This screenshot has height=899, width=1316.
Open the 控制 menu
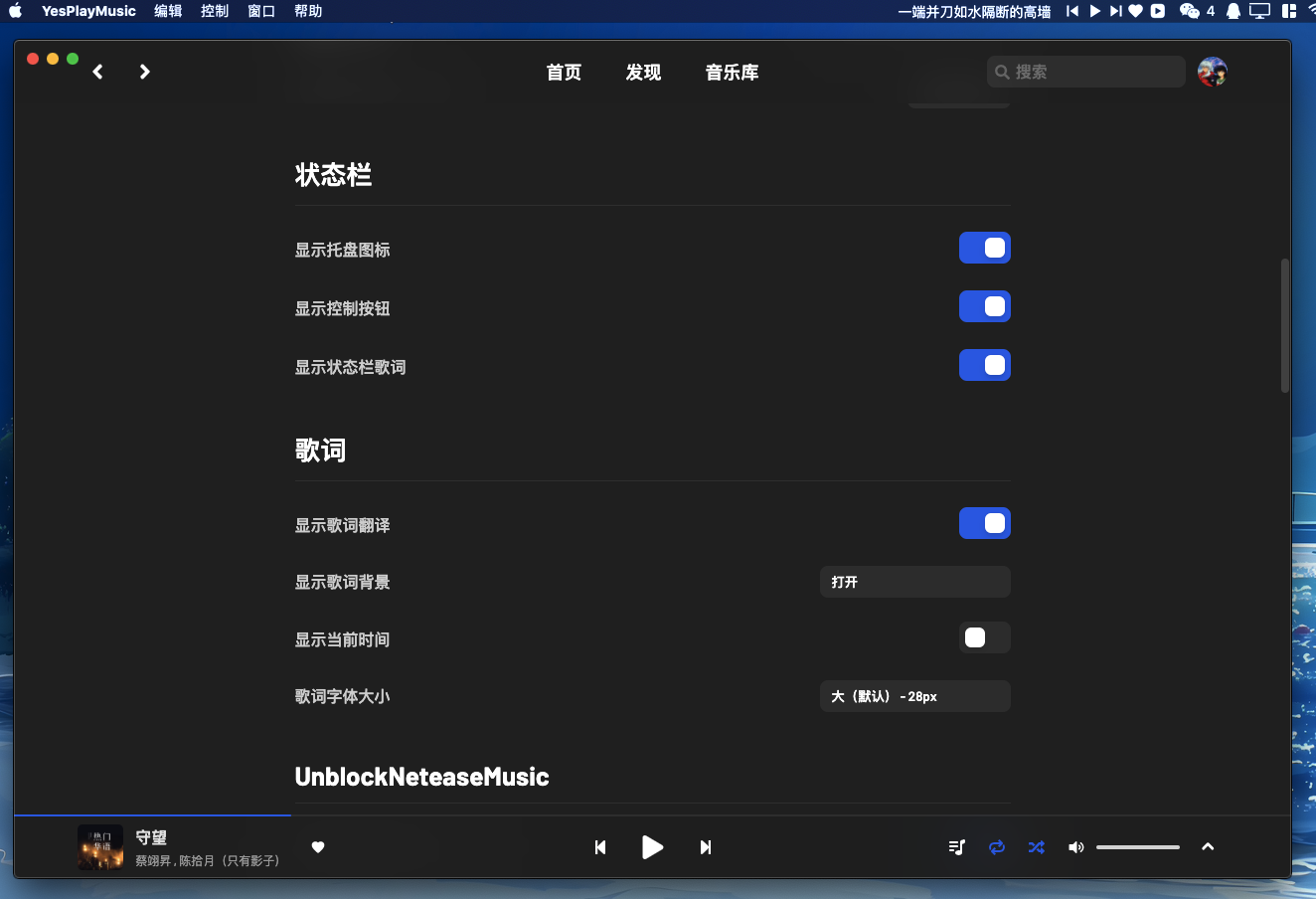215,11
